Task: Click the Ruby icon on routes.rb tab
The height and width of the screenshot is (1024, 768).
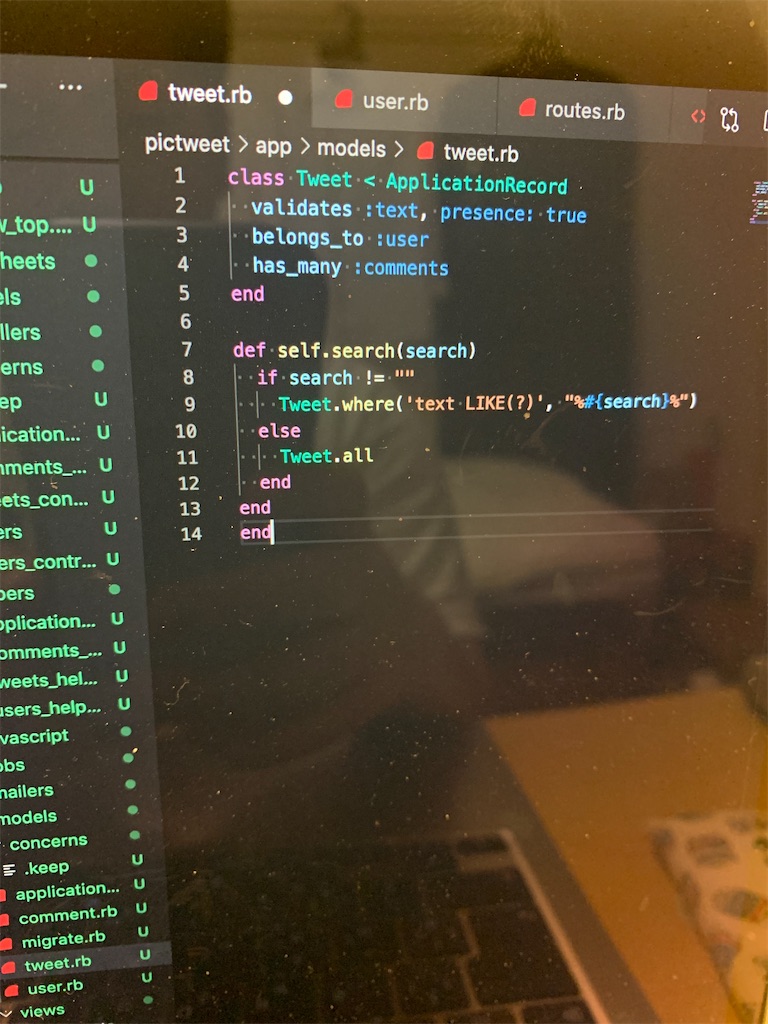Action: click(x=527, y=107)
